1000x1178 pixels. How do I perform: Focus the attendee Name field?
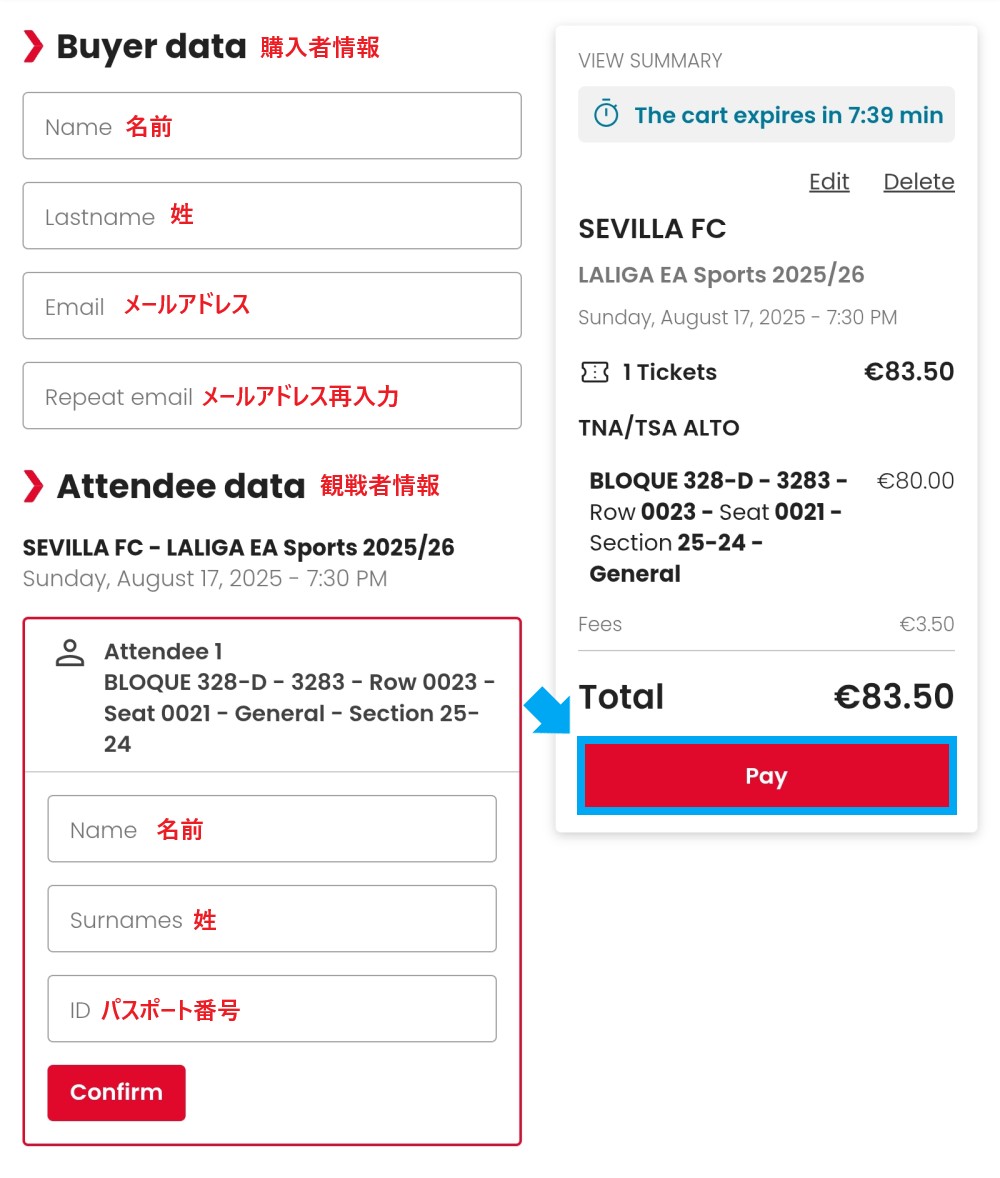[x=272, y=829]
